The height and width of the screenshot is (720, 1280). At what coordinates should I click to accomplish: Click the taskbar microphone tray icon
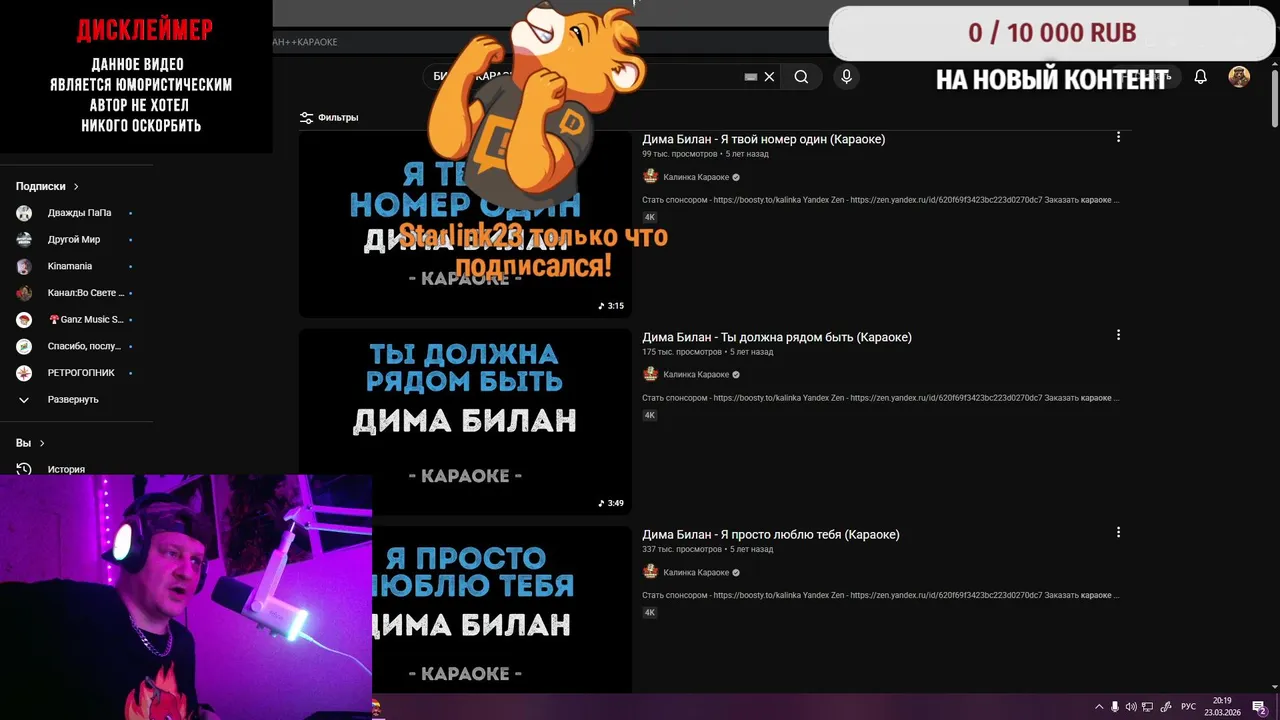click(x=1115, y=706)
